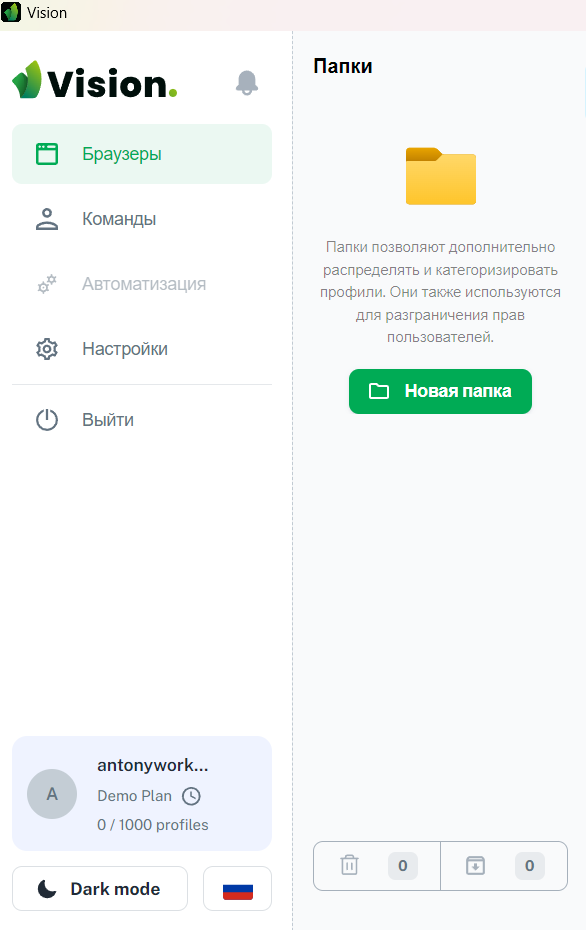Click the Выйти power icon
The width and height of the screenshot is (586, 930).
coord(47,420)
